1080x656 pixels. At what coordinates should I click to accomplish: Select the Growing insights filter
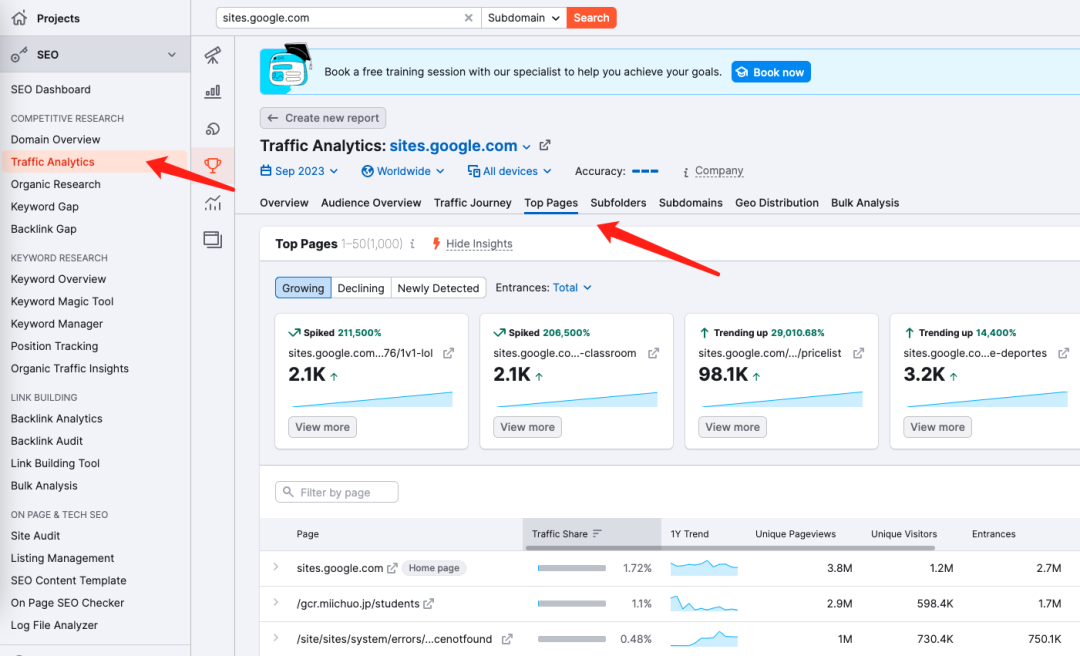click(303, 288)
